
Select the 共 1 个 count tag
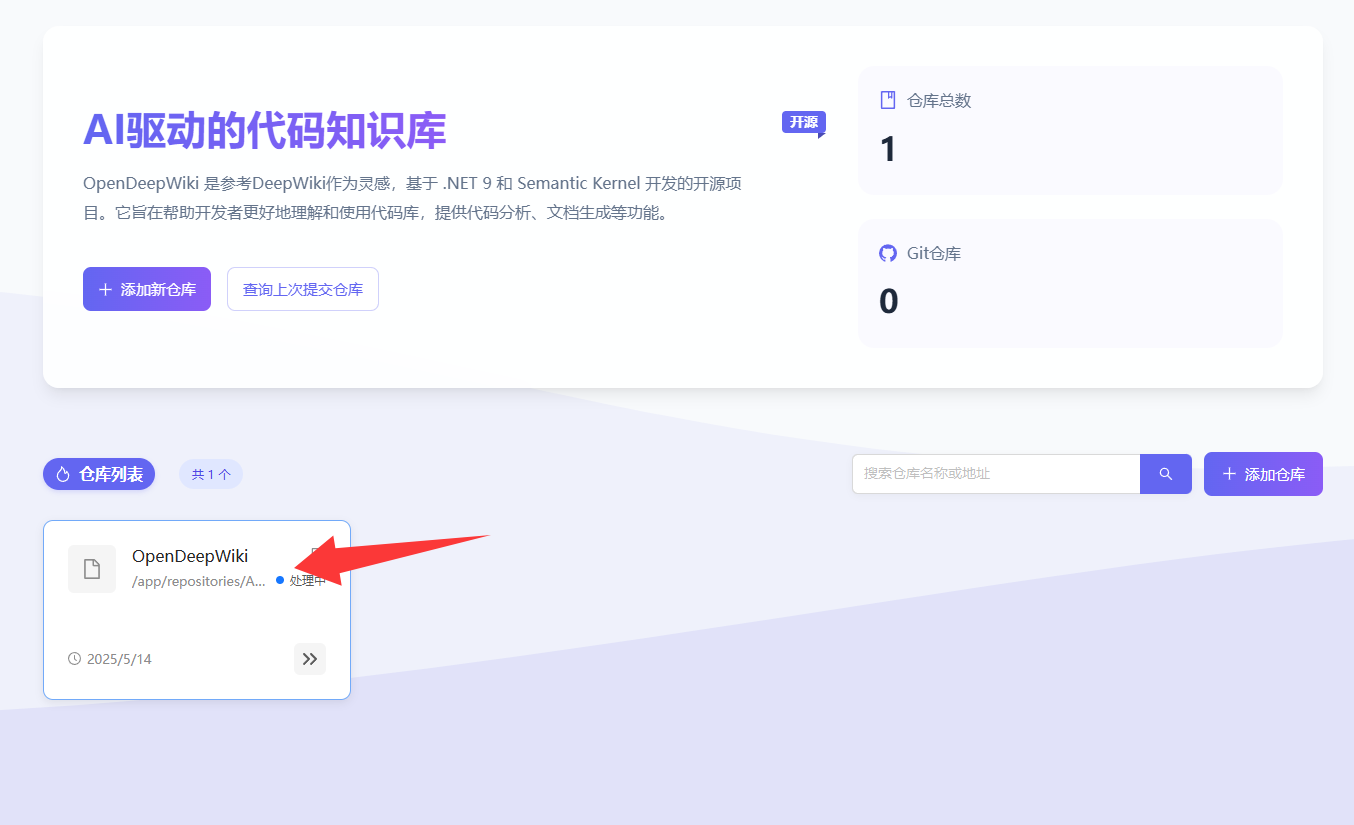click(211, 474)
